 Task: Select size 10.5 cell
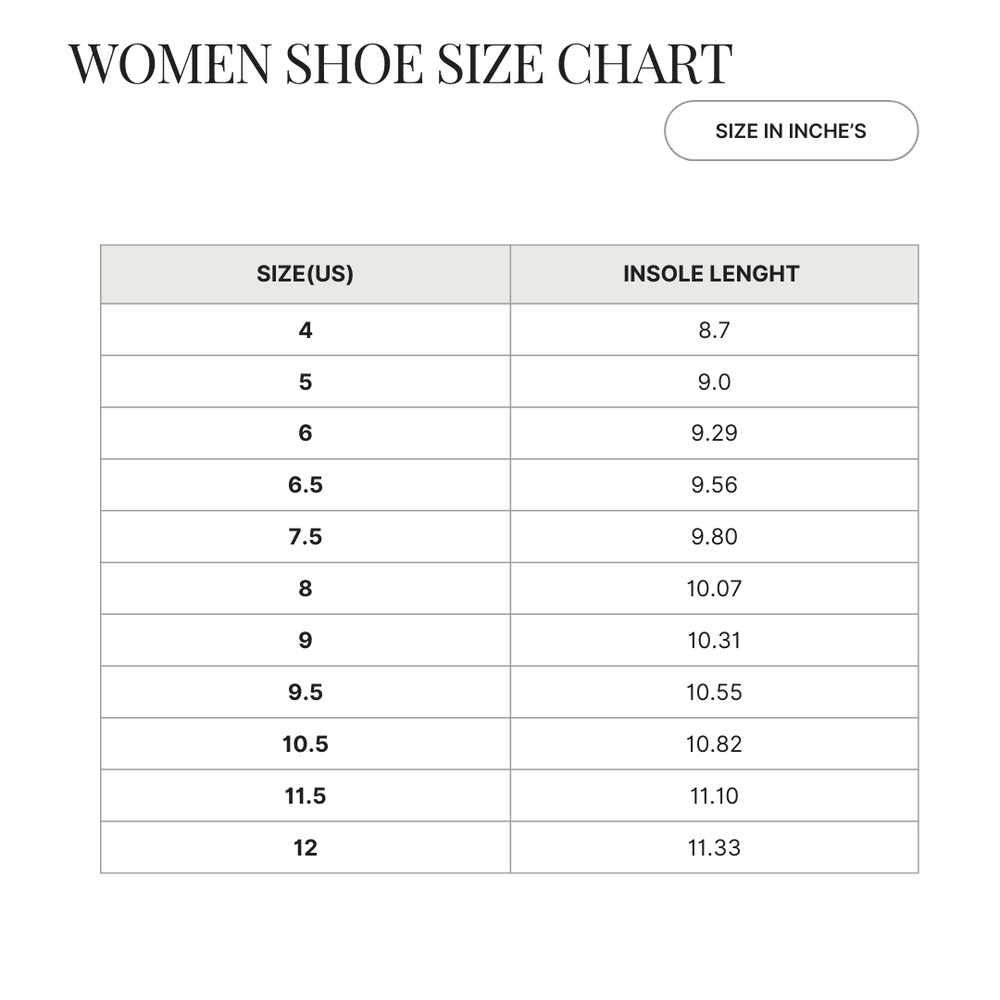pos(305,744)
